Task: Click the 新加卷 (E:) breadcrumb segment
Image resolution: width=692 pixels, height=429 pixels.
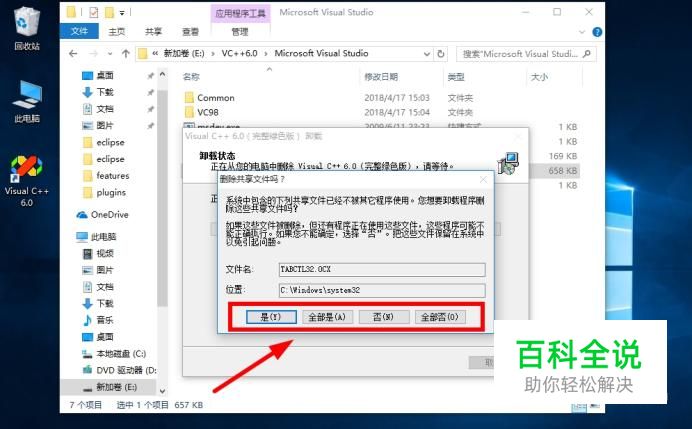Action: (184, 53)
